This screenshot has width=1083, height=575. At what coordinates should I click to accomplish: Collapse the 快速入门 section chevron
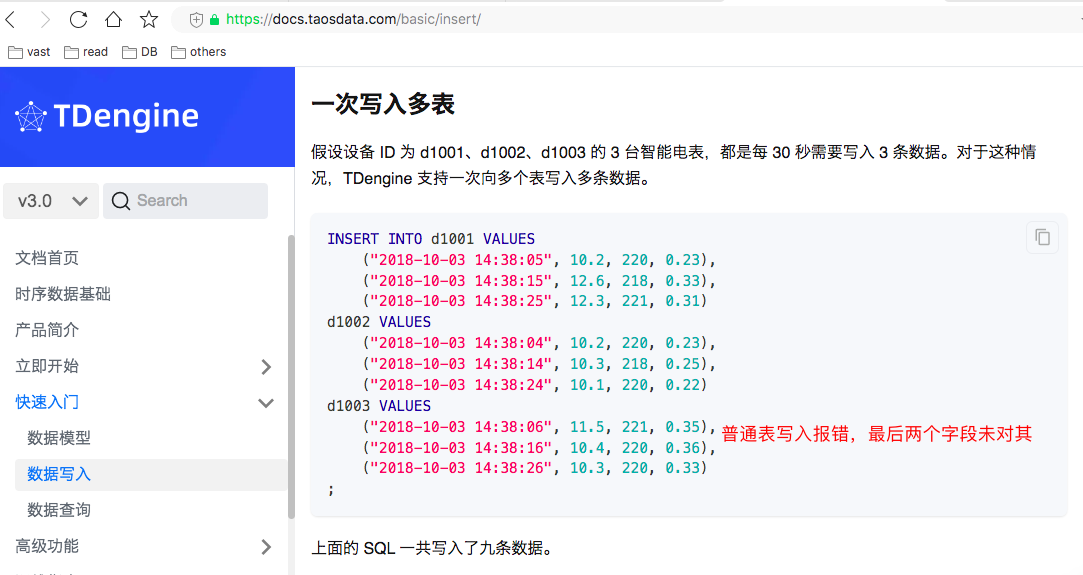[266, 402]
